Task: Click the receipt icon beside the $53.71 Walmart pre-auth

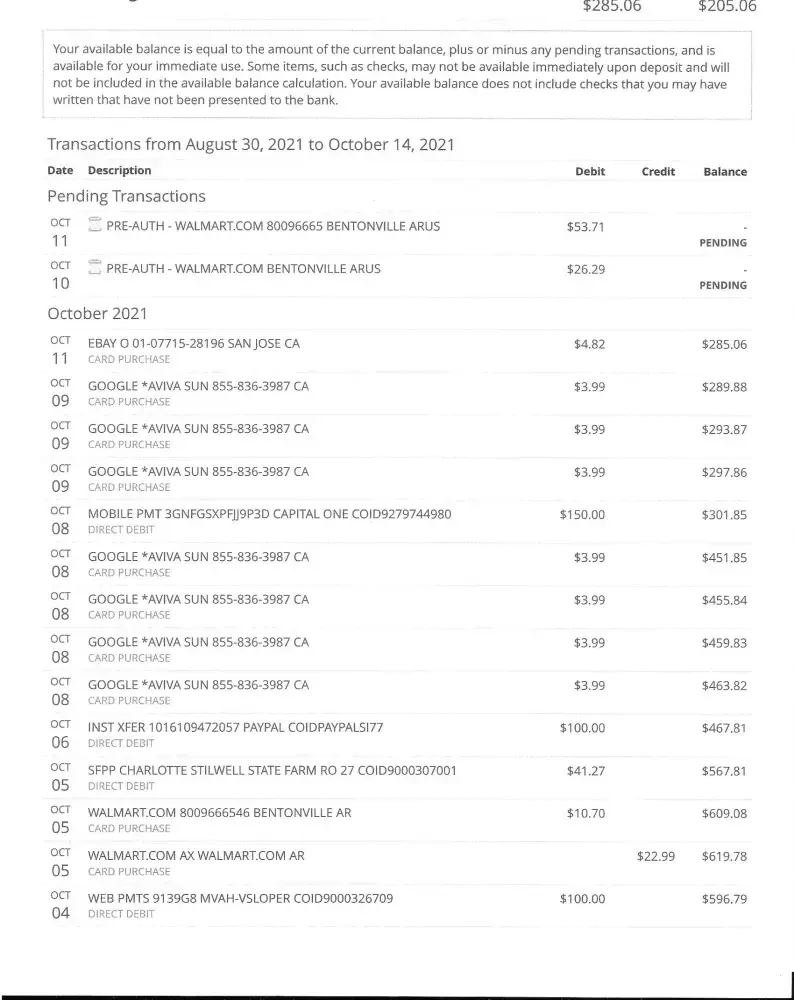Action: pyautogui.click(x=95, y=225)
